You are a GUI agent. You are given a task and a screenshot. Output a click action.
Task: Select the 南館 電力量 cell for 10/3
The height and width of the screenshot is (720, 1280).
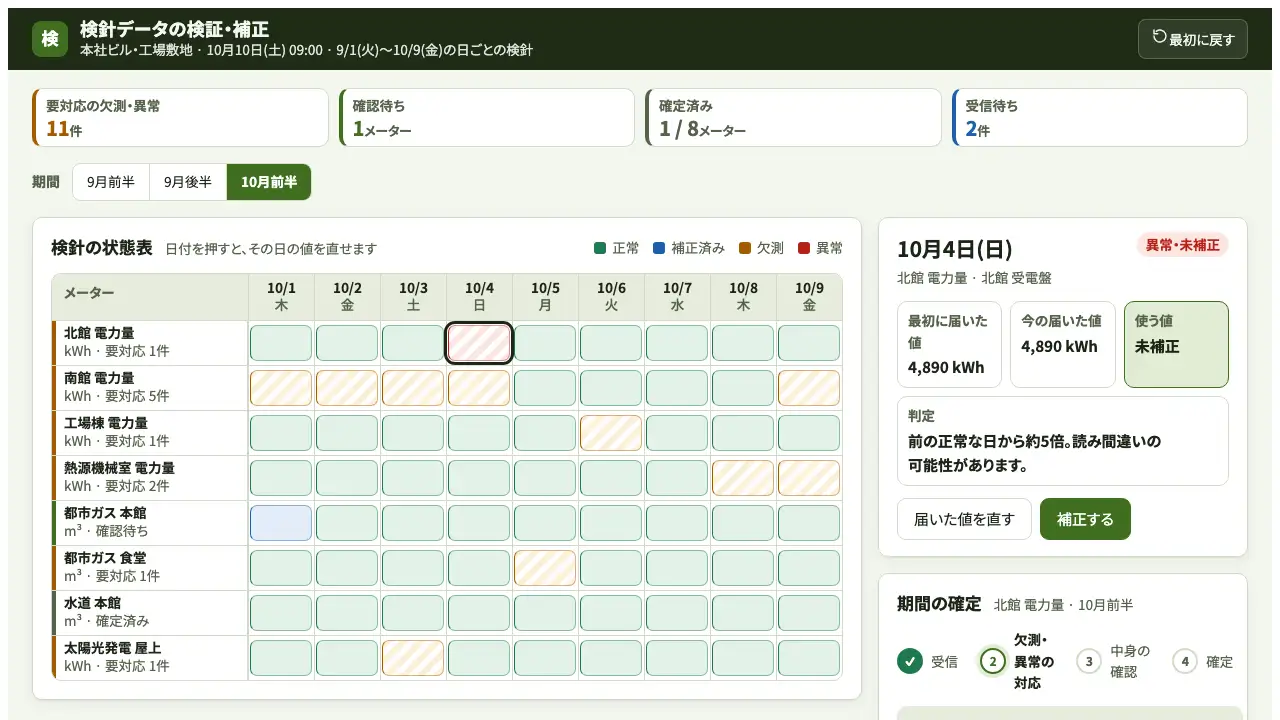(413, 388)
